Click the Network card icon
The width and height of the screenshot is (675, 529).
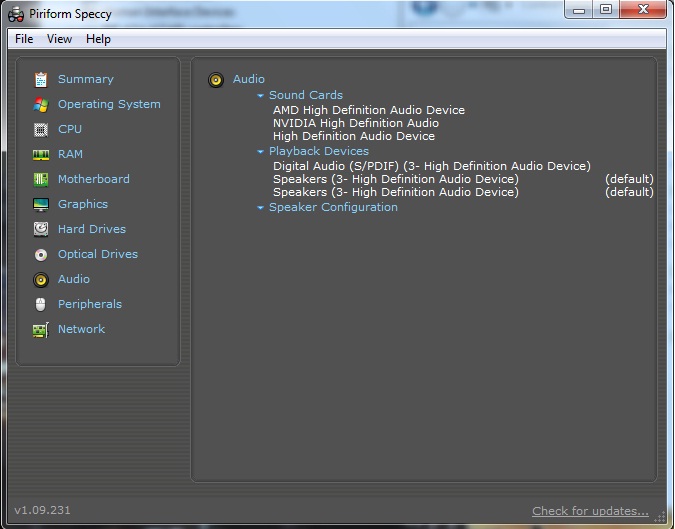[41, 330]
